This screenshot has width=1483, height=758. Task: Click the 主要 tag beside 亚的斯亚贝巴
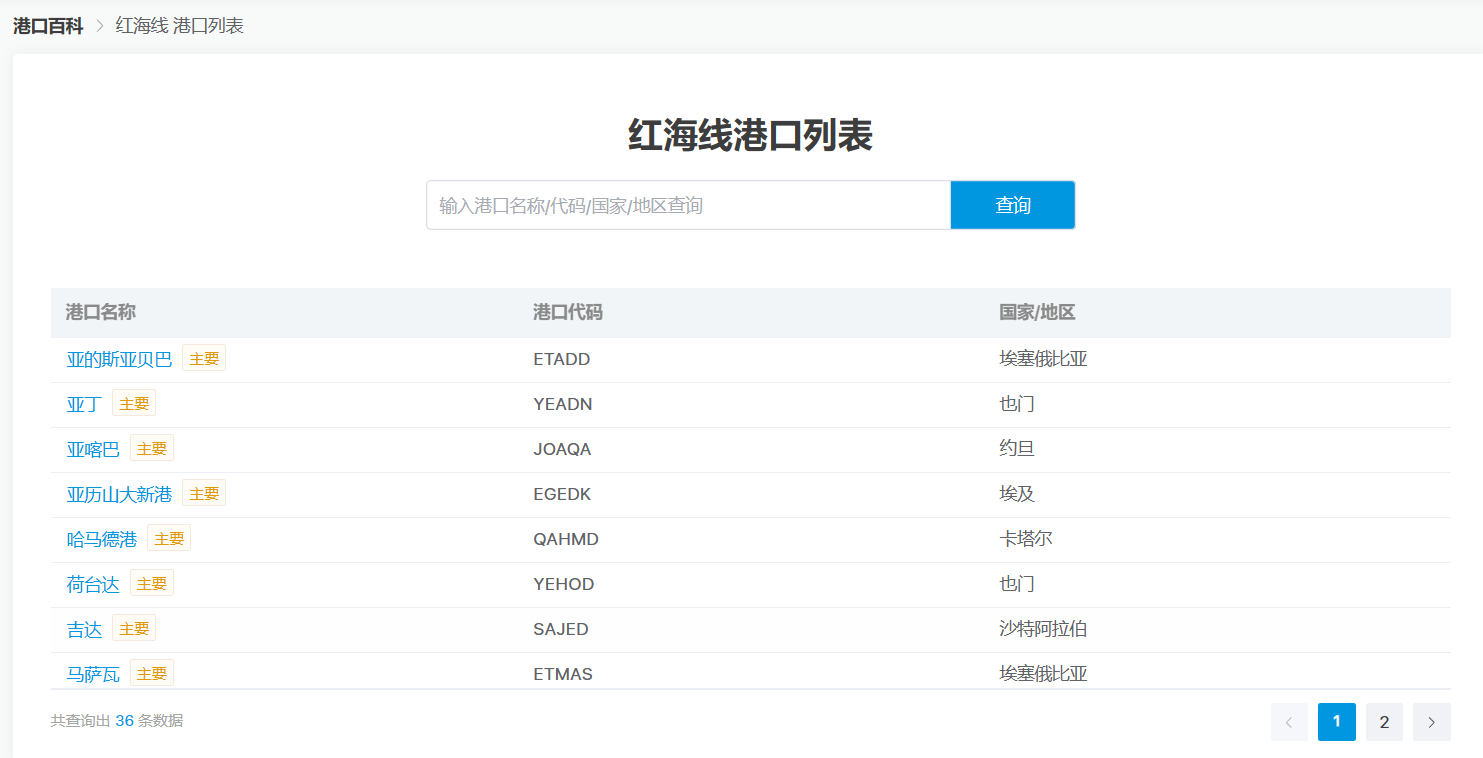click(x=204, y=358)
